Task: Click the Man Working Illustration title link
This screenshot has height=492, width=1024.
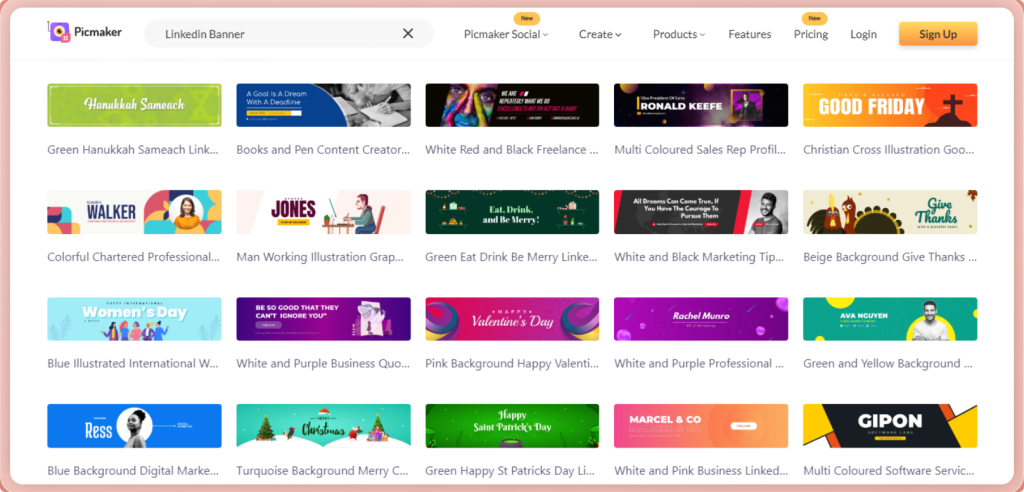Action: point(323,257)
